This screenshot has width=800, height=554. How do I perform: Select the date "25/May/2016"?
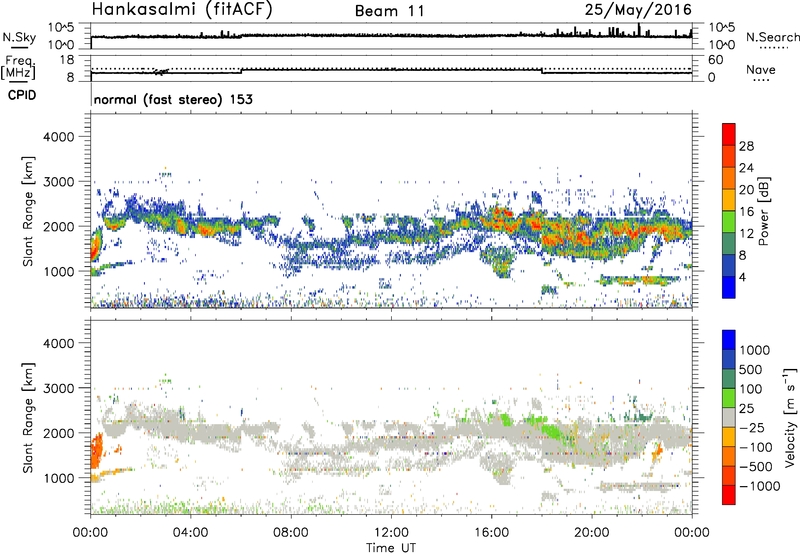(638, 9)
